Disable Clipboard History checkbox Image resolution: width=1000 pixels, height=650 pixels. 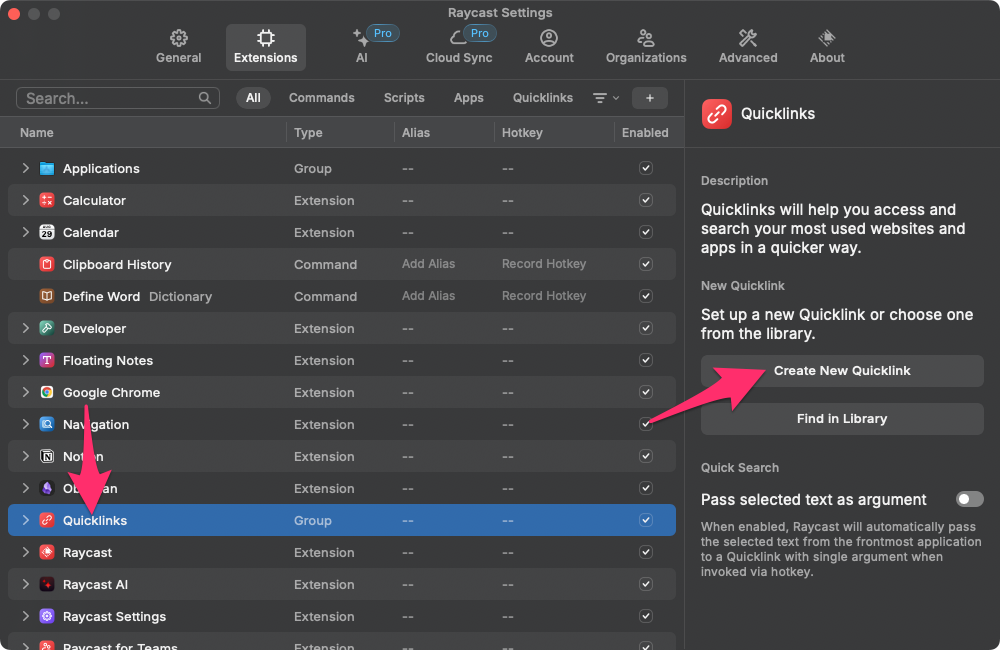[645, 264]
